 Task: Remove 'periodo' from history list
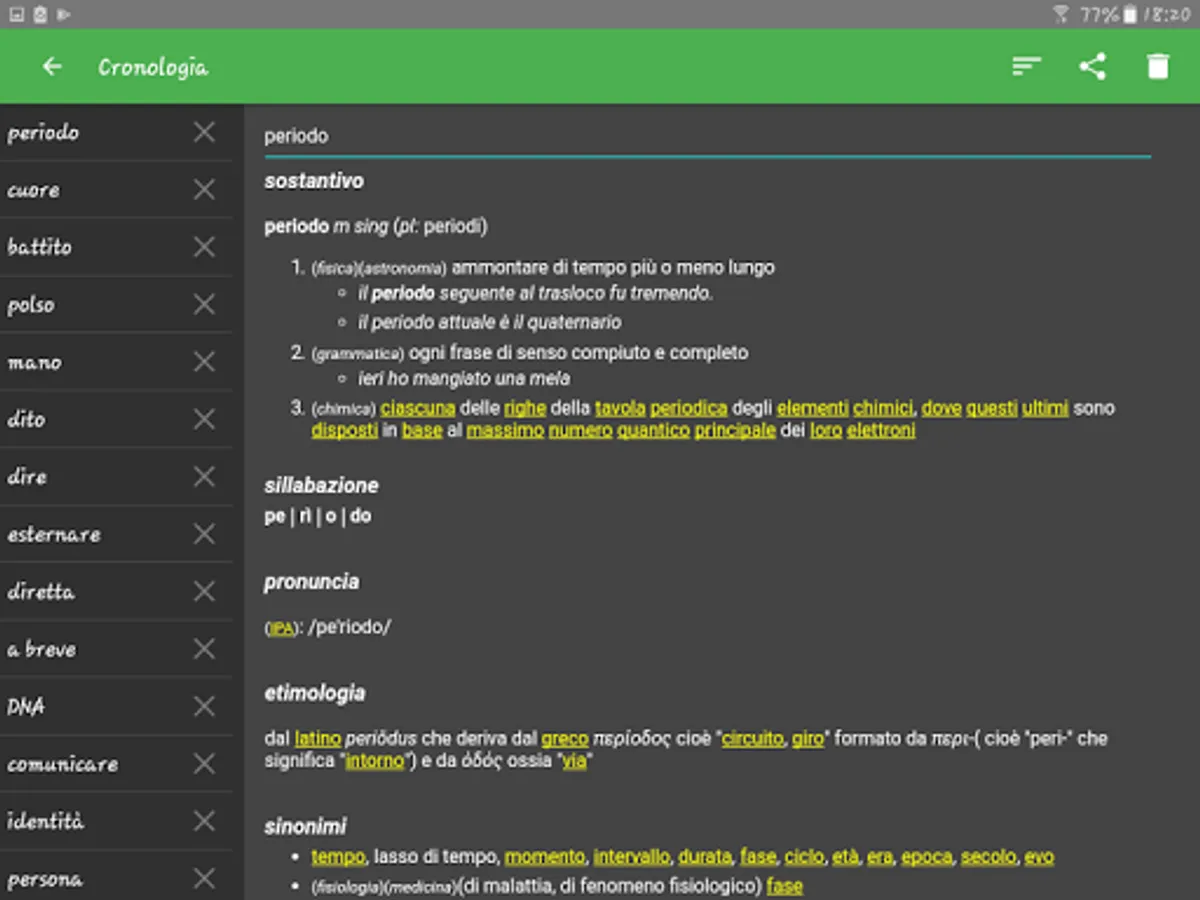204,132
